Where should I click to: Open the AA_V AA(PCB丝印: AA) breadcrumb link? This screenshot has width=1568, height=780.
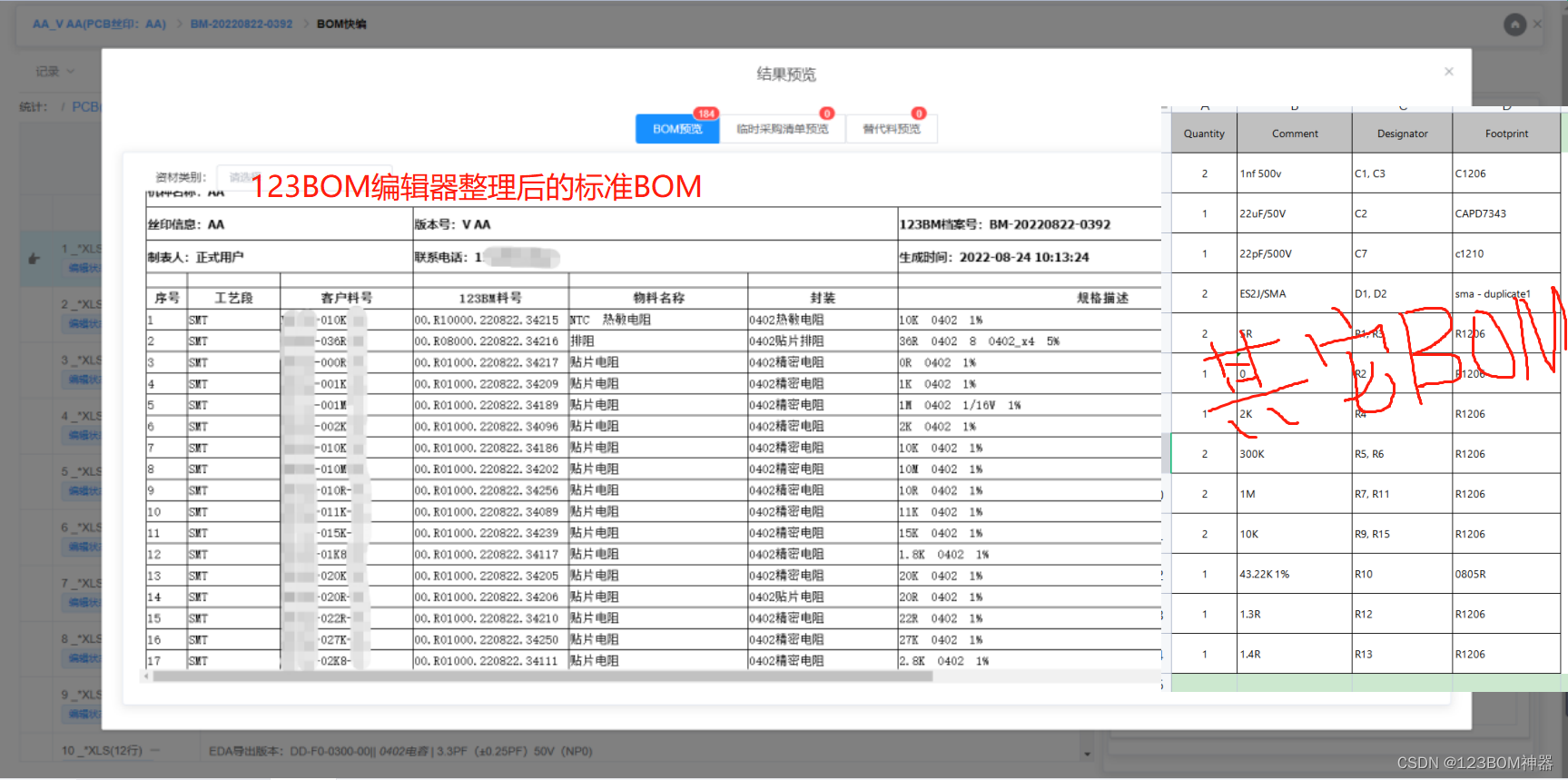tap(99, 24)
